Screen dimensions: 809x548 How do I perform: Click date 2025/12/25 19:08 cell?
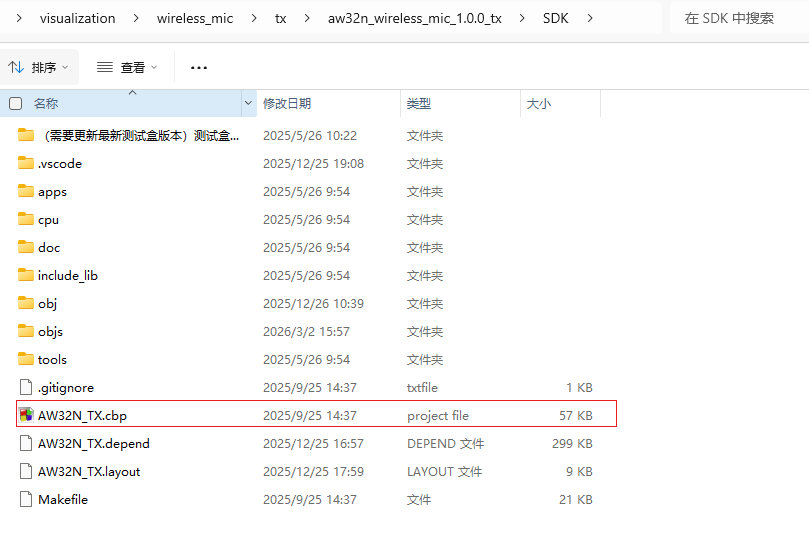313,164
